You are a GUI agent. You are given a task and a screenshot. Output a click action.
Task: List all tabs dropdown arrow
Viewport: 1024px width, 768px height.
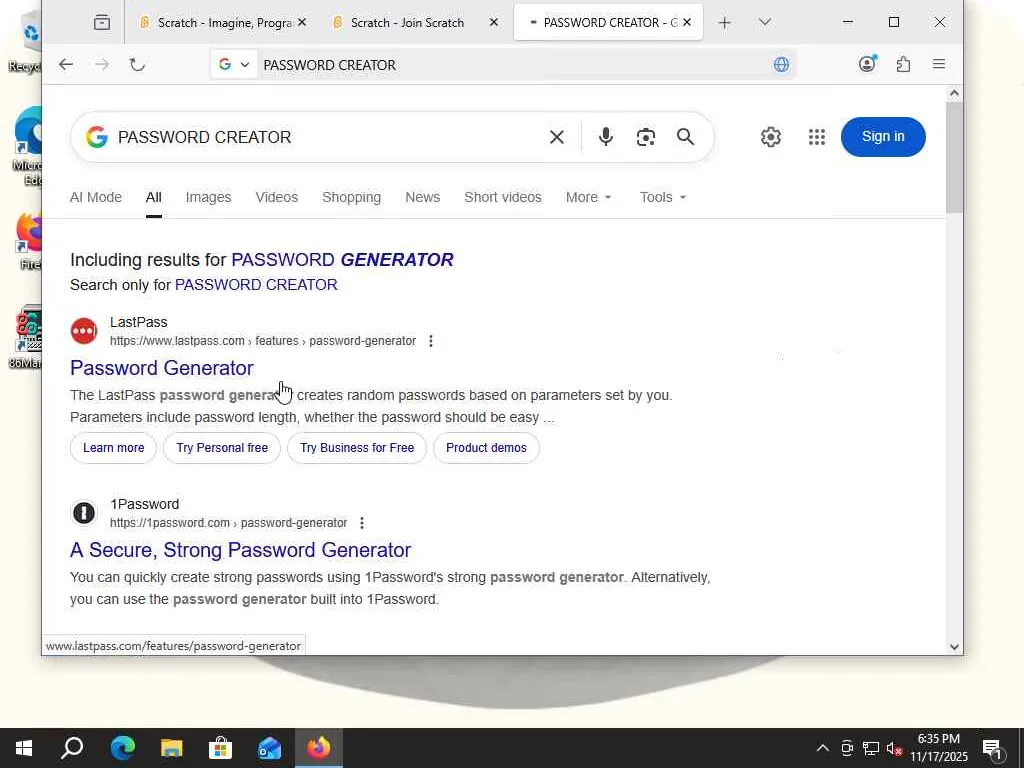[x=765, y=22]
